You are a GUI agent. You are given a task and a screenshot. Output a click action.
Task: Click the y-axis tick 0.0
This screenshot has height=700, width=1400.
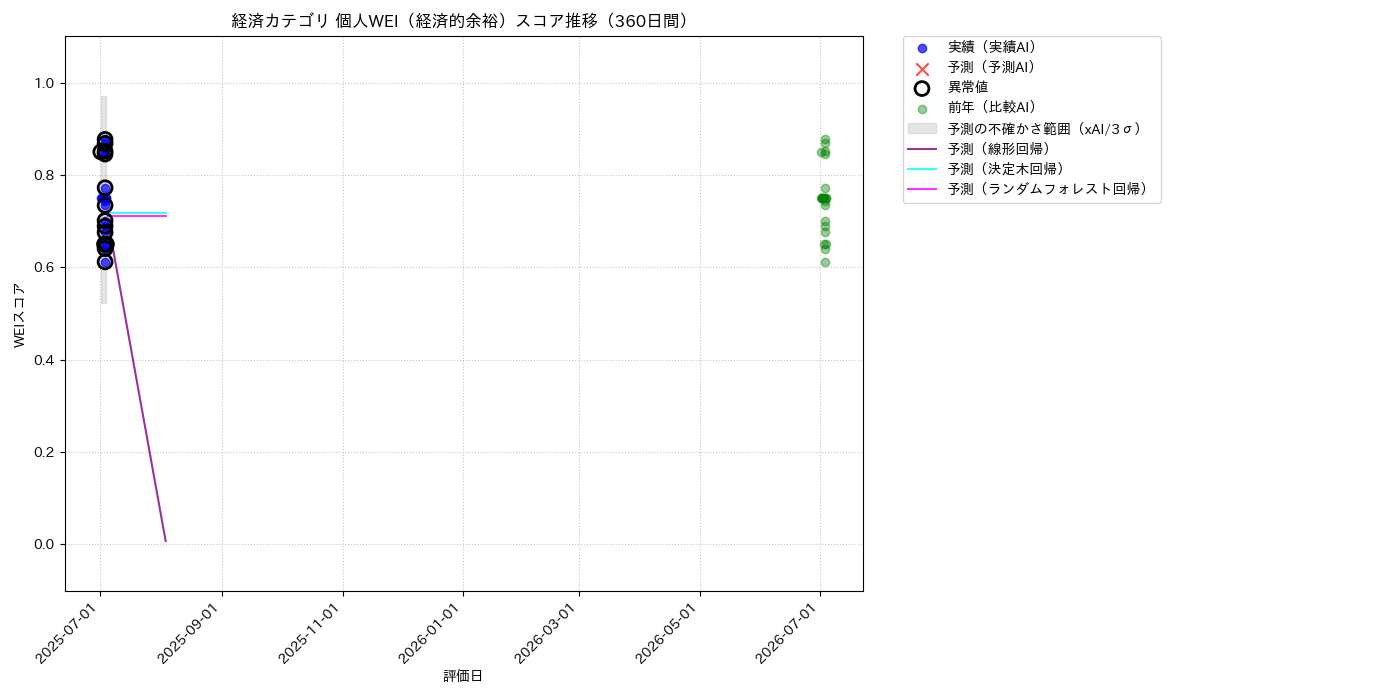coord(45,544)
